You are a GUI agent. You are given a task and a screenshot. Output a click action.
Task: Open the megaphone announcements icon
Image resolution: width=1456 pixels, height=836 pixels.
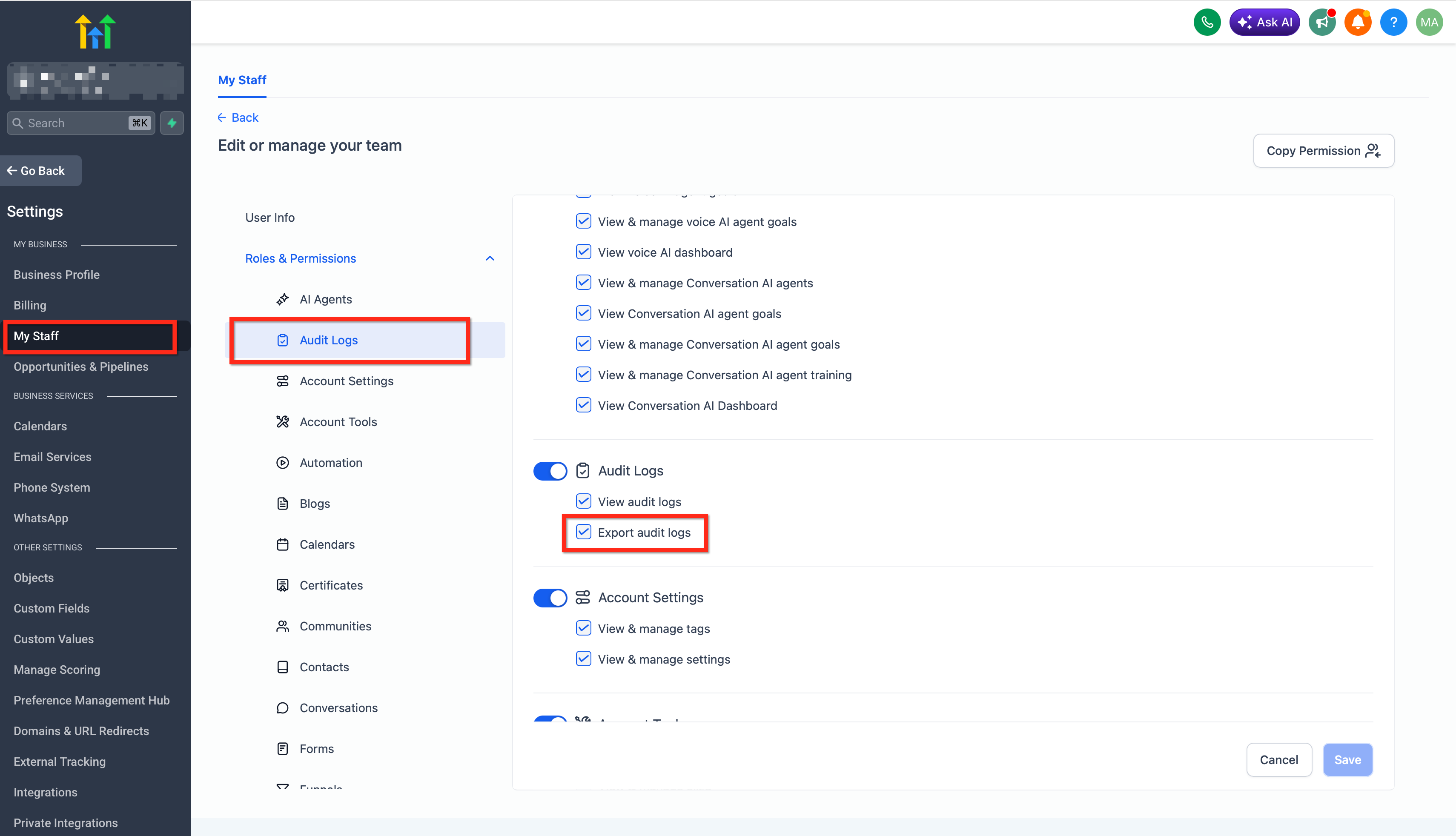1321,23
